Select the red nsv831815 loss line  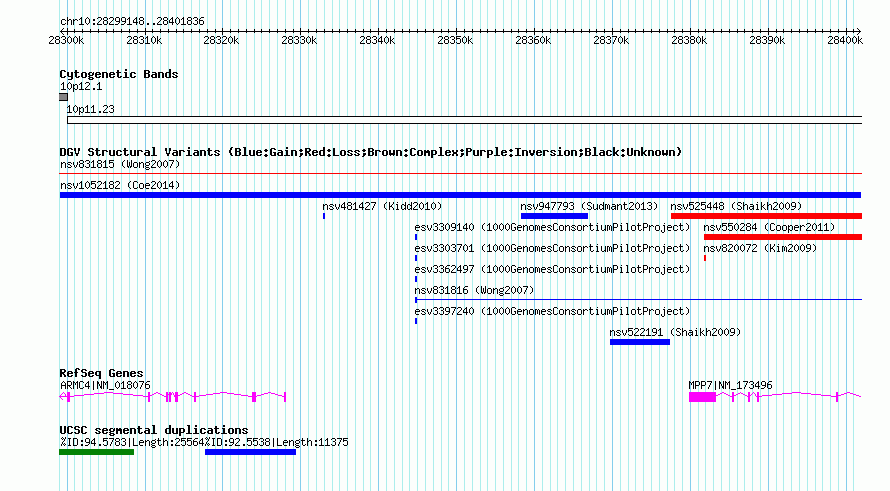tap(461, 174)
